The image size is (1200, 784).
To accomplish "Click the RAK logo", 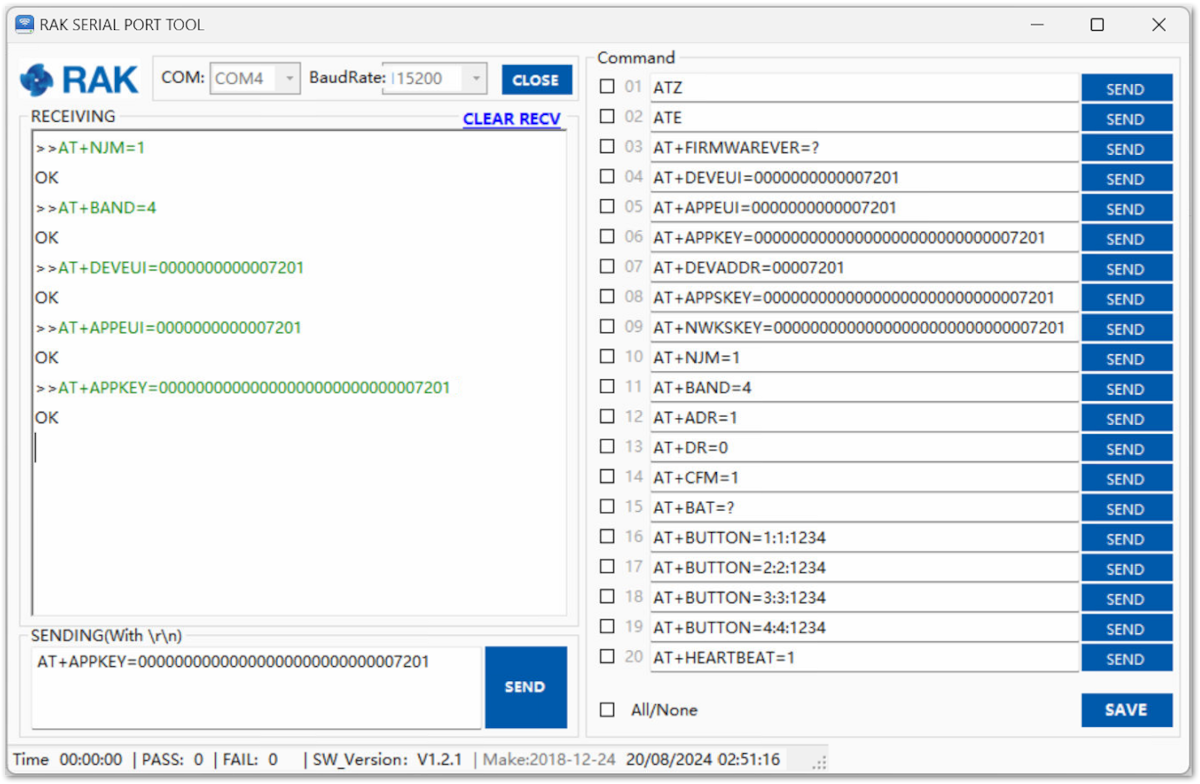I will 80,79.
